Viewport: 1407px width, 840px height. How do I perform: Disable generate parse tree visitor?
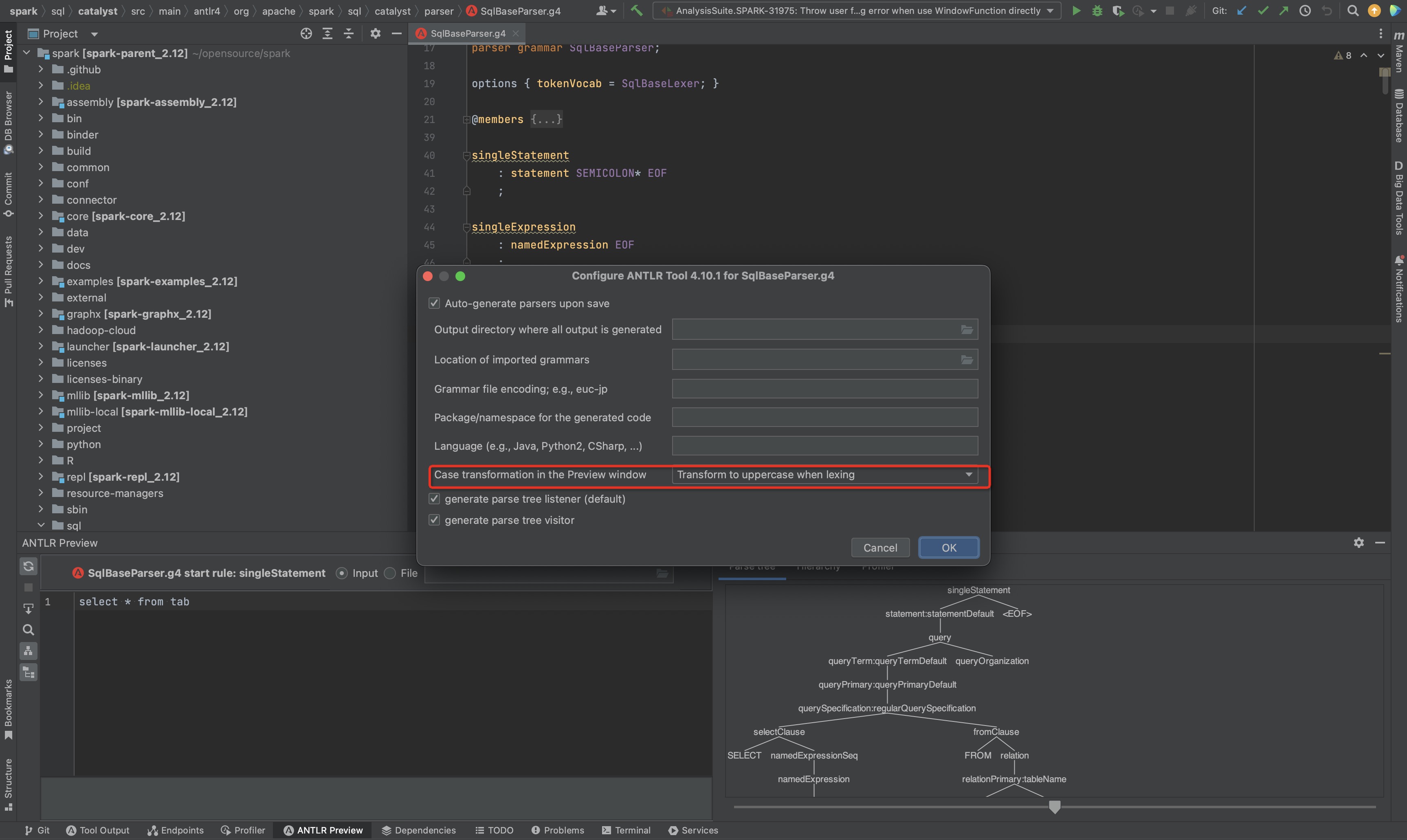click(434, 520)
